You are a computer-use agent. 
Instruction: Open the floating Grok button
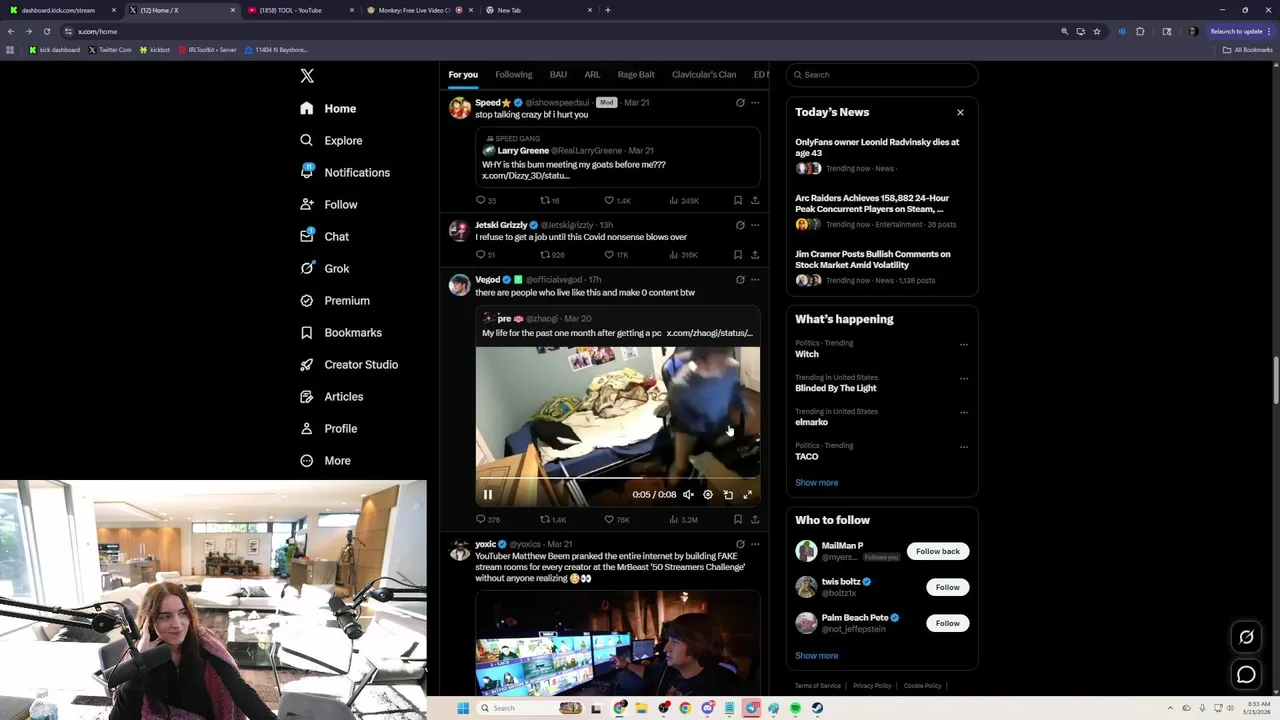point(1246,637)
